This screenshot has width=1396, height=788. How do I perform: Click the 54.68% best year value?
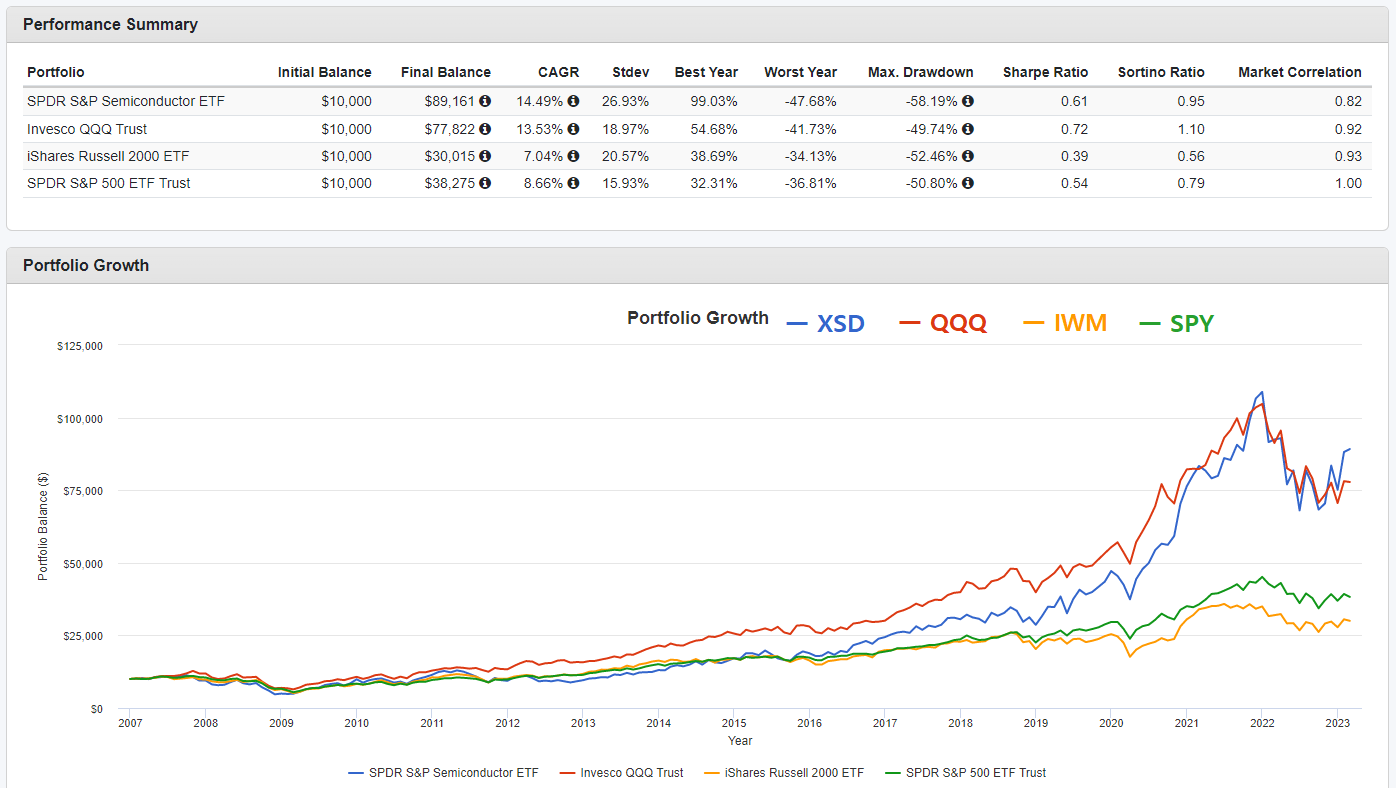[714, 129]
